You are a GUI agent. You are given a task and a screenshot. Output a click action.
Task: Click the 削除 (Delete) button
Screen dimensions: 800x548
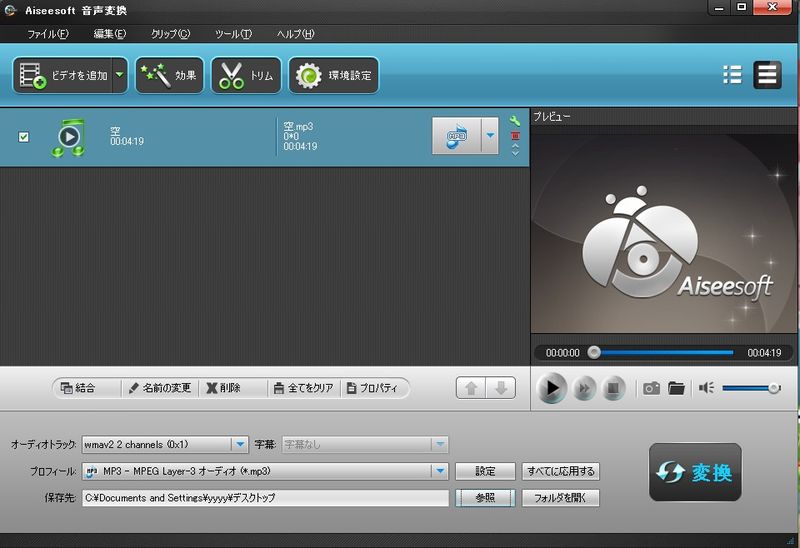tap(223, 388)
